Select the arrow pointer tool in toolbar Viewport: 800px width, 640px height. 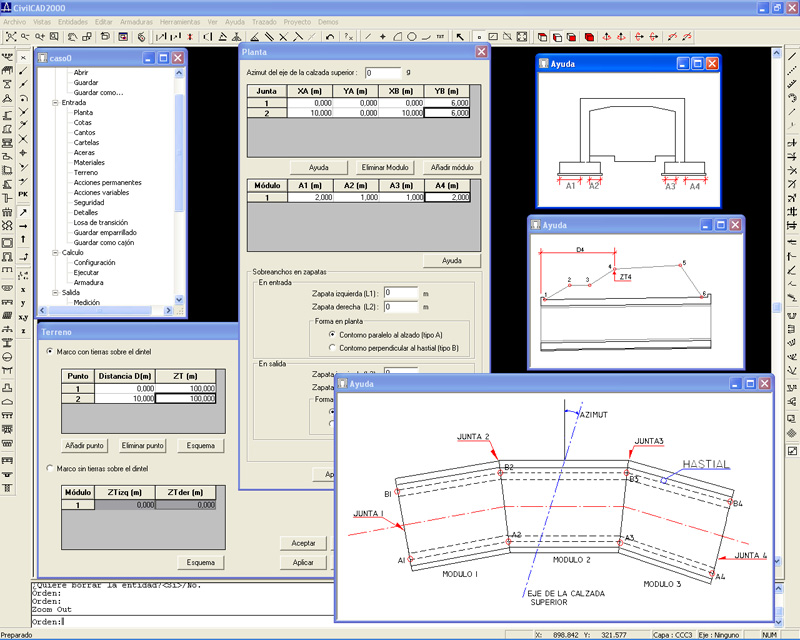(x=460, y=37)
